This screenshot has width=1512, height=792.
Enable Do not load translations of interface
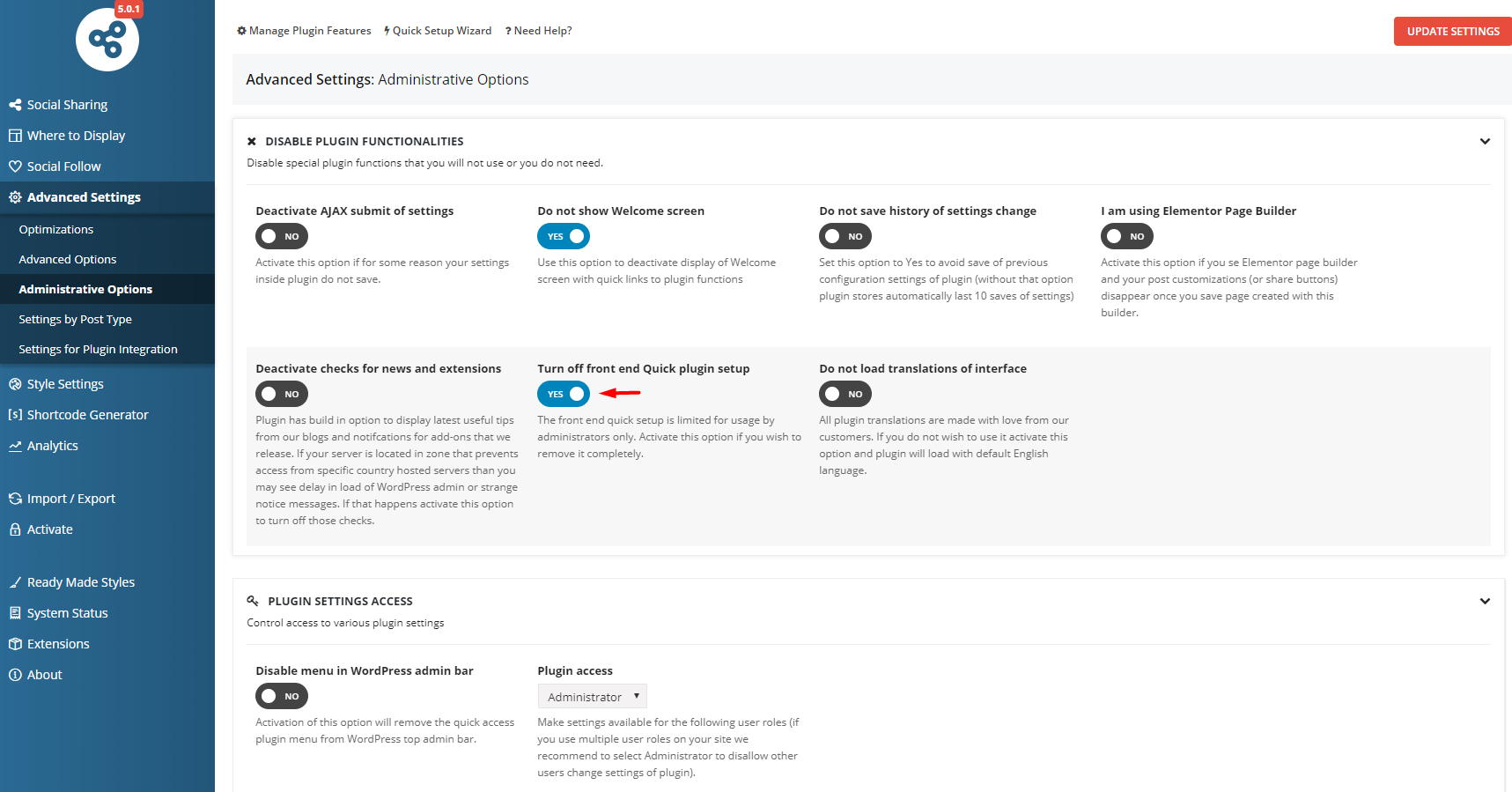[x=845, y=394]
